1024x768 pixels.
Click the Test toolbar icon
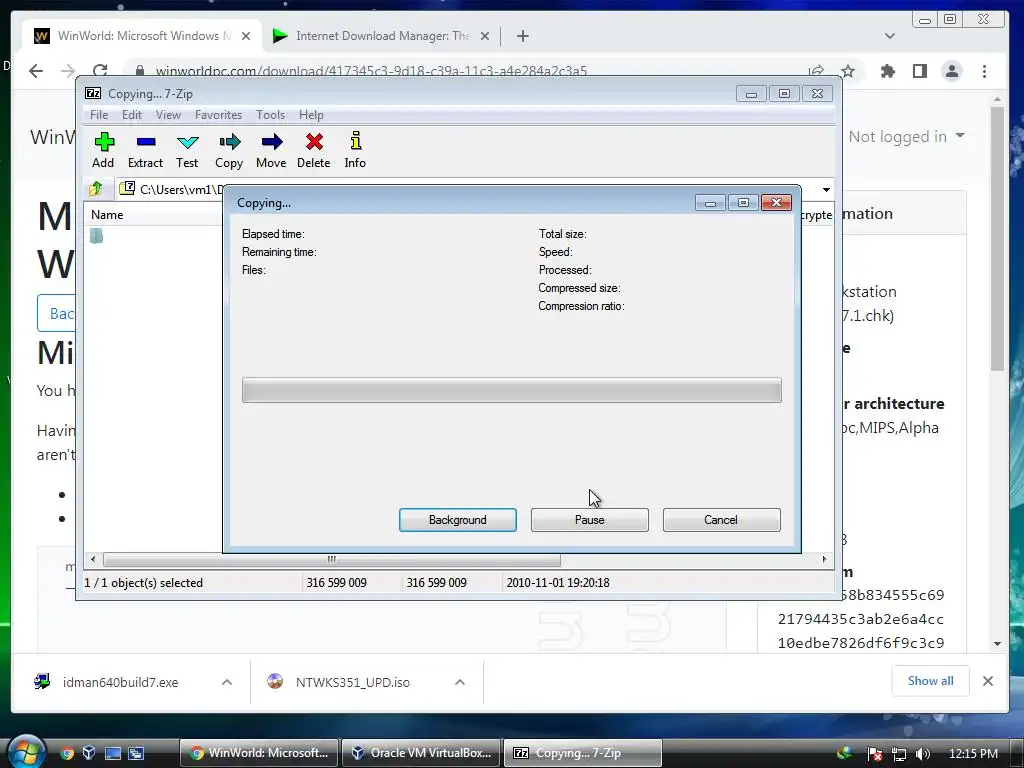click(187, 150)
